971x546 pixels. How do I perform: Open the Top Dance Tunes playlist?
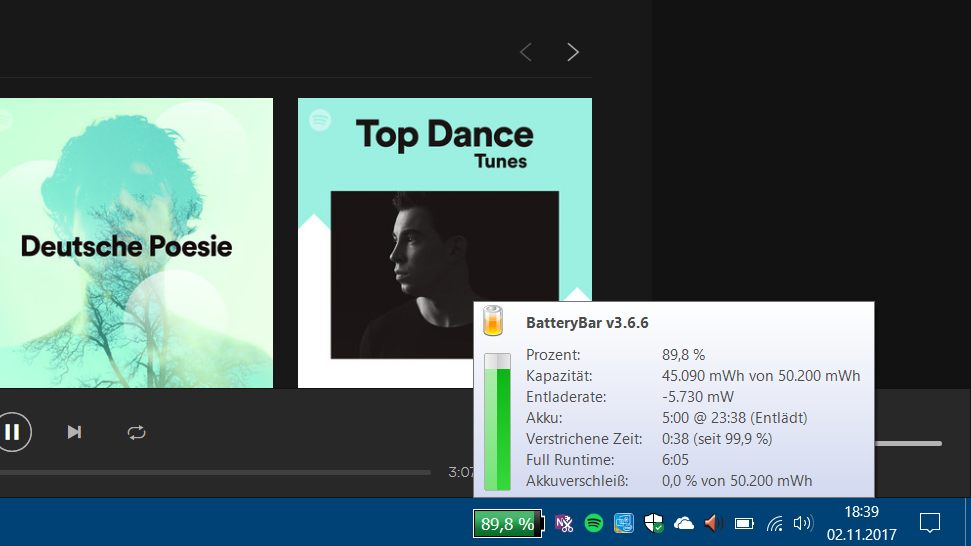[445, 243]
